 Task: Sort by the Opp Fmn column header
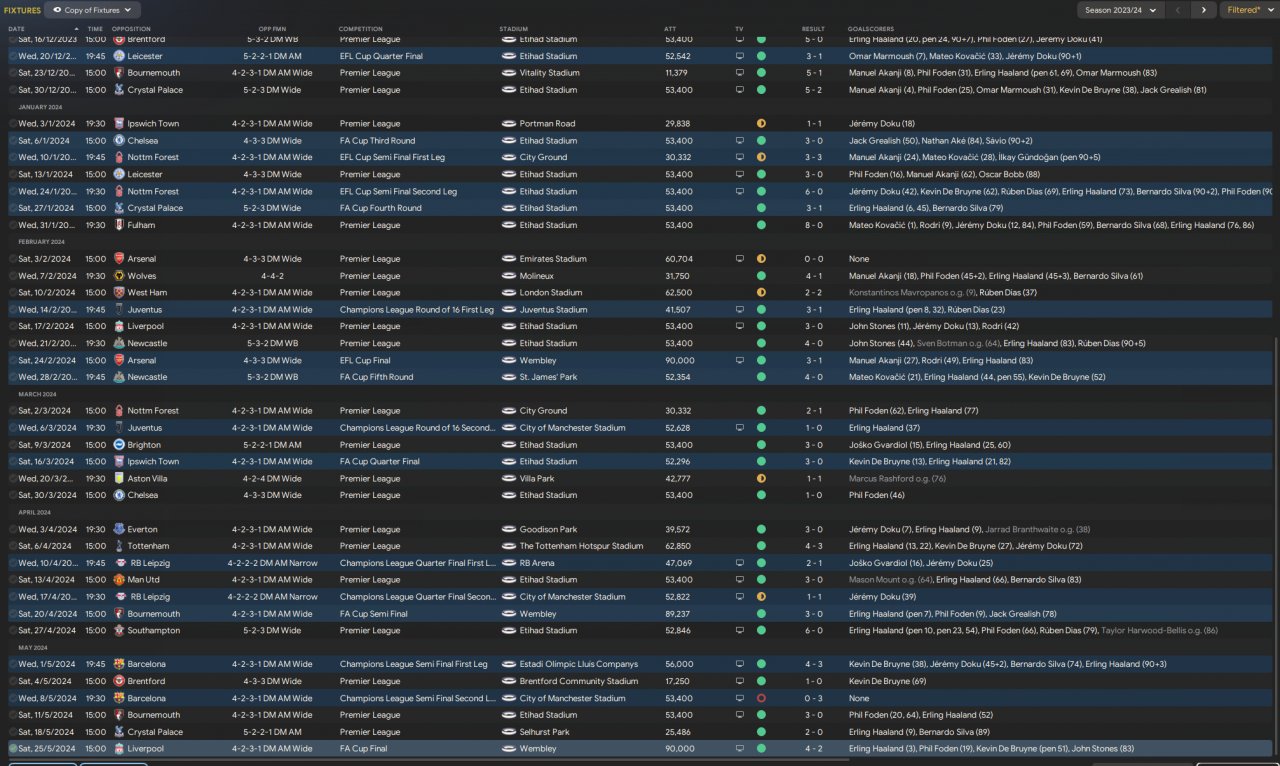coord(272,29)
